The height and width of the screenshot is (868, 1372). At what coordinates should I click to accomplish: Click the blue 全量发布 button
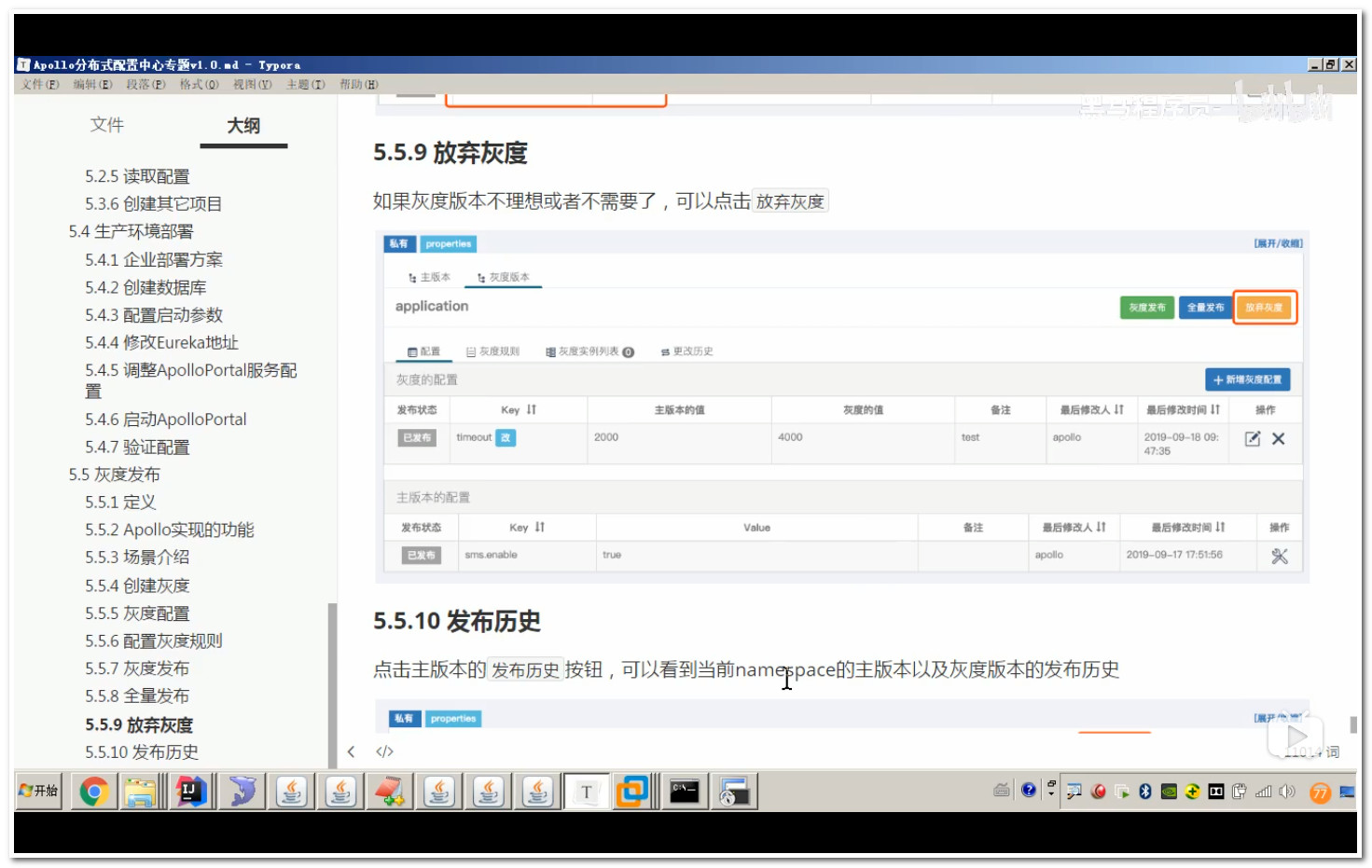pos(1205,308)
